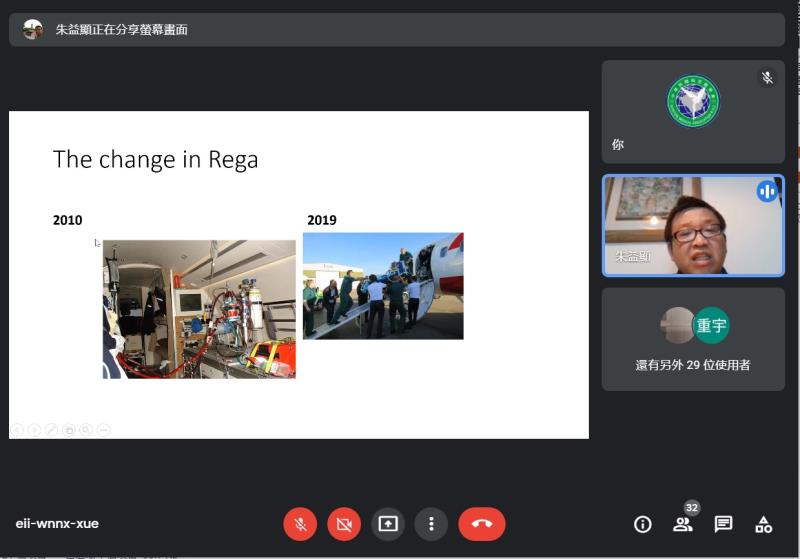
Task: Open the chat panel
Action: coord(723,524)
